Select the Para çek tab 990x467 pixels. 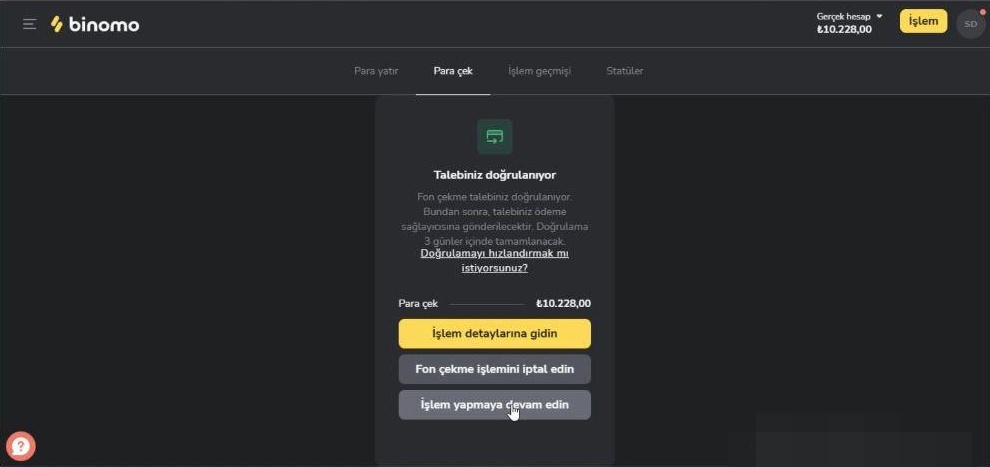[453, 71]
